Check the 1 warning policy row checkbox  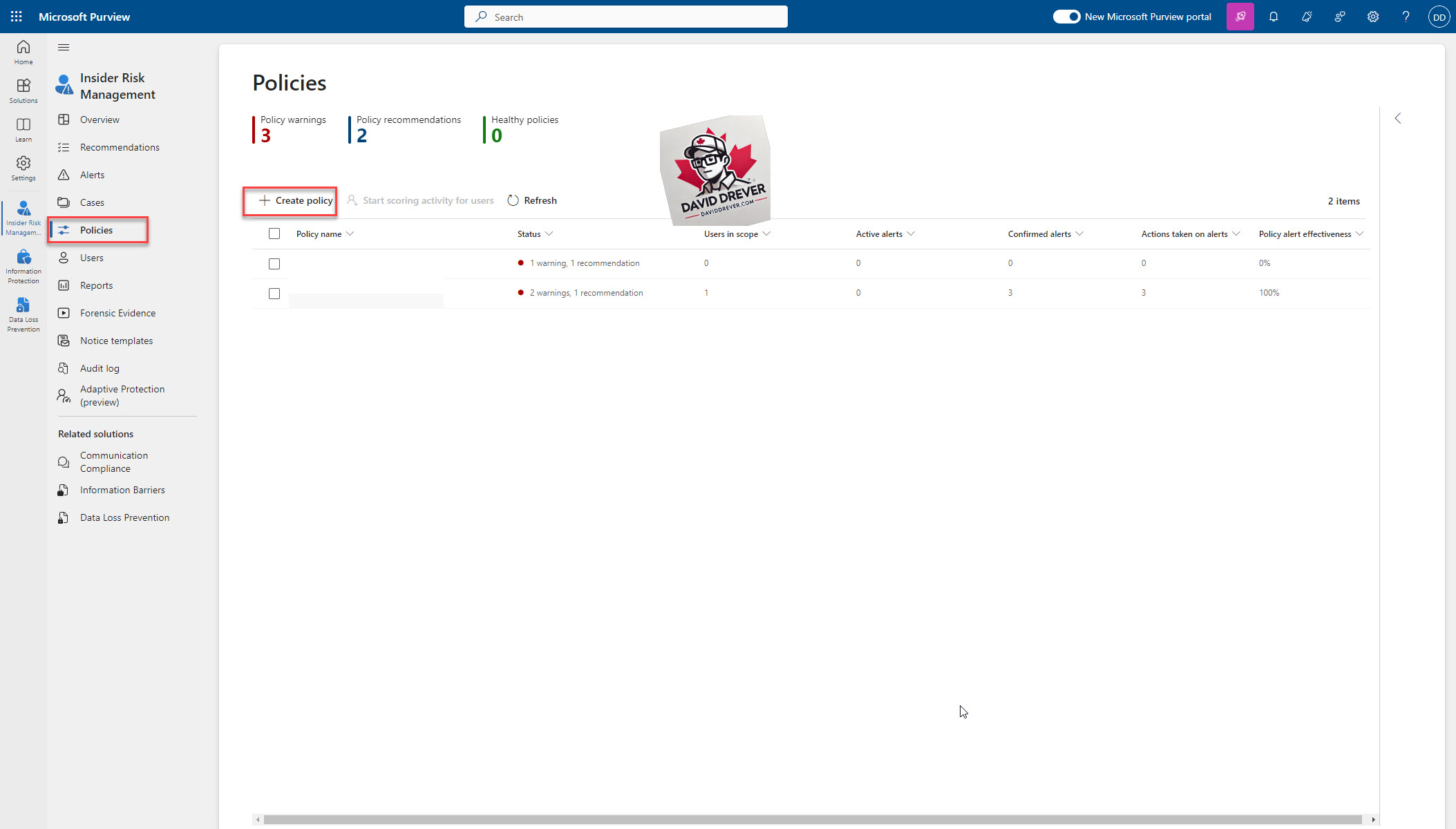[274, 264]
